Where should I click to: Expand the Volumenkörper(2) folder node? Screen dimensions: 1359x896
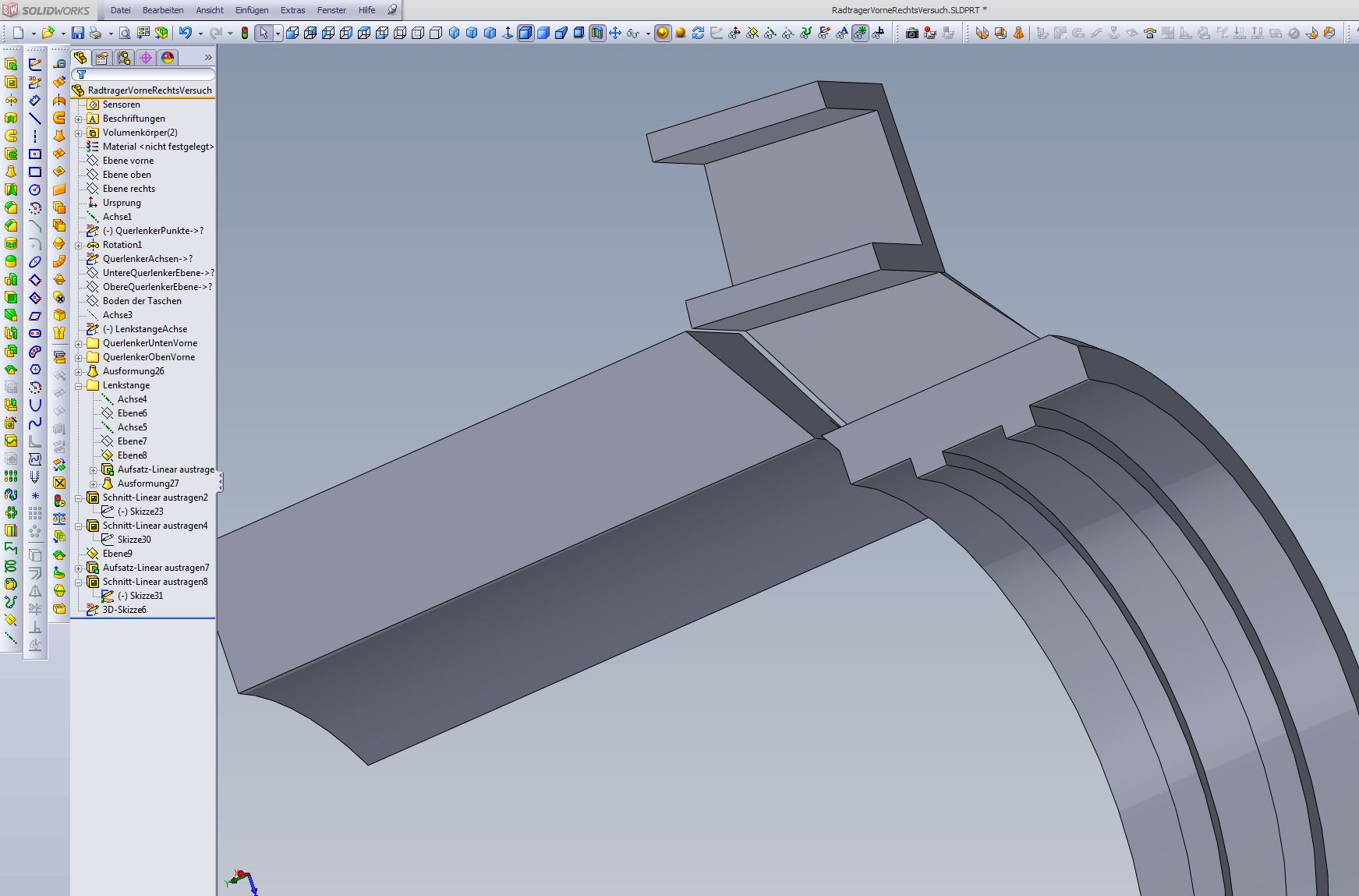pyautogui.click(x=79, y=133)
